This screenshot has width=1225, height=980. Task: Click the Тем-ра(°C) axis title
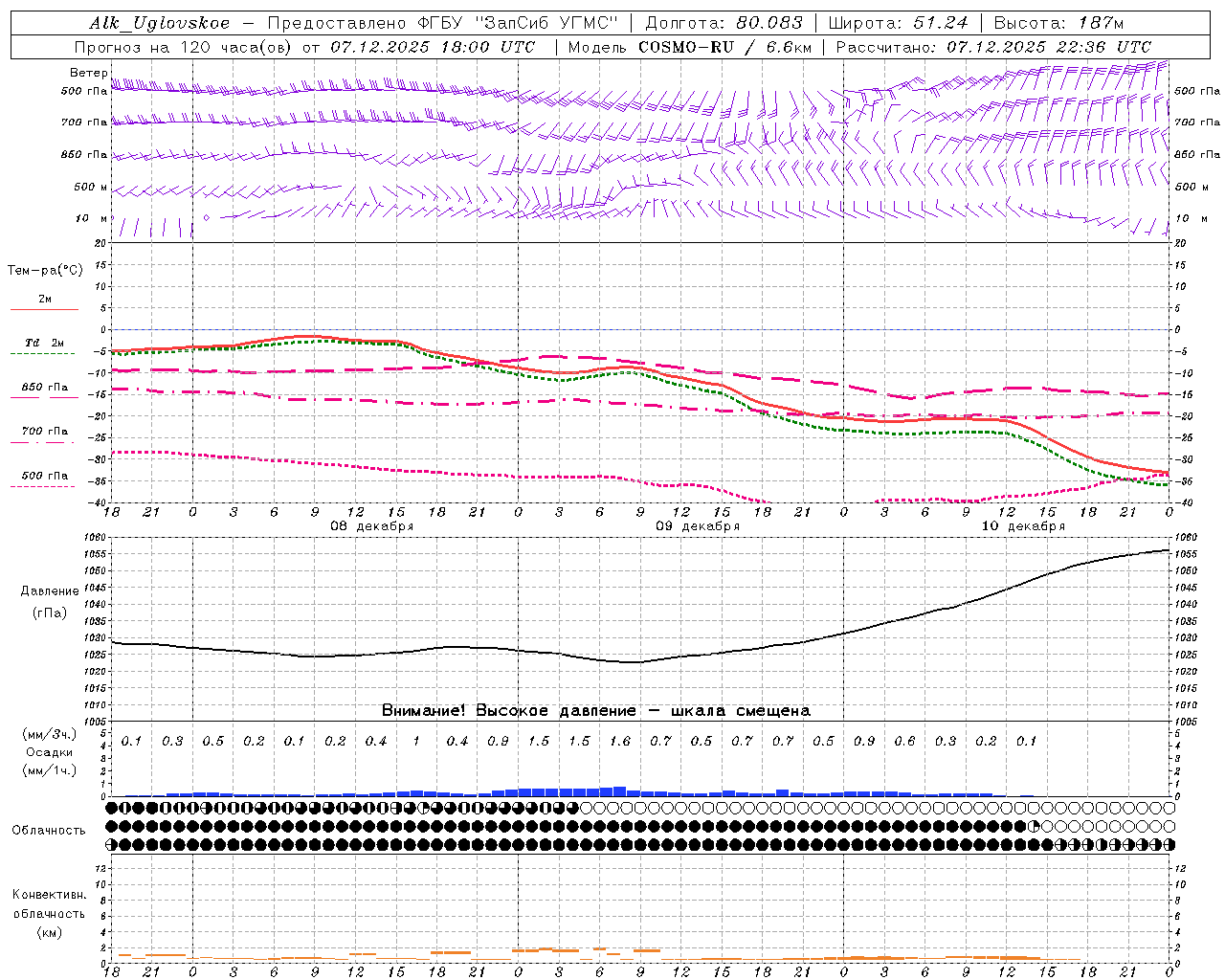click(x=45, y=271)
